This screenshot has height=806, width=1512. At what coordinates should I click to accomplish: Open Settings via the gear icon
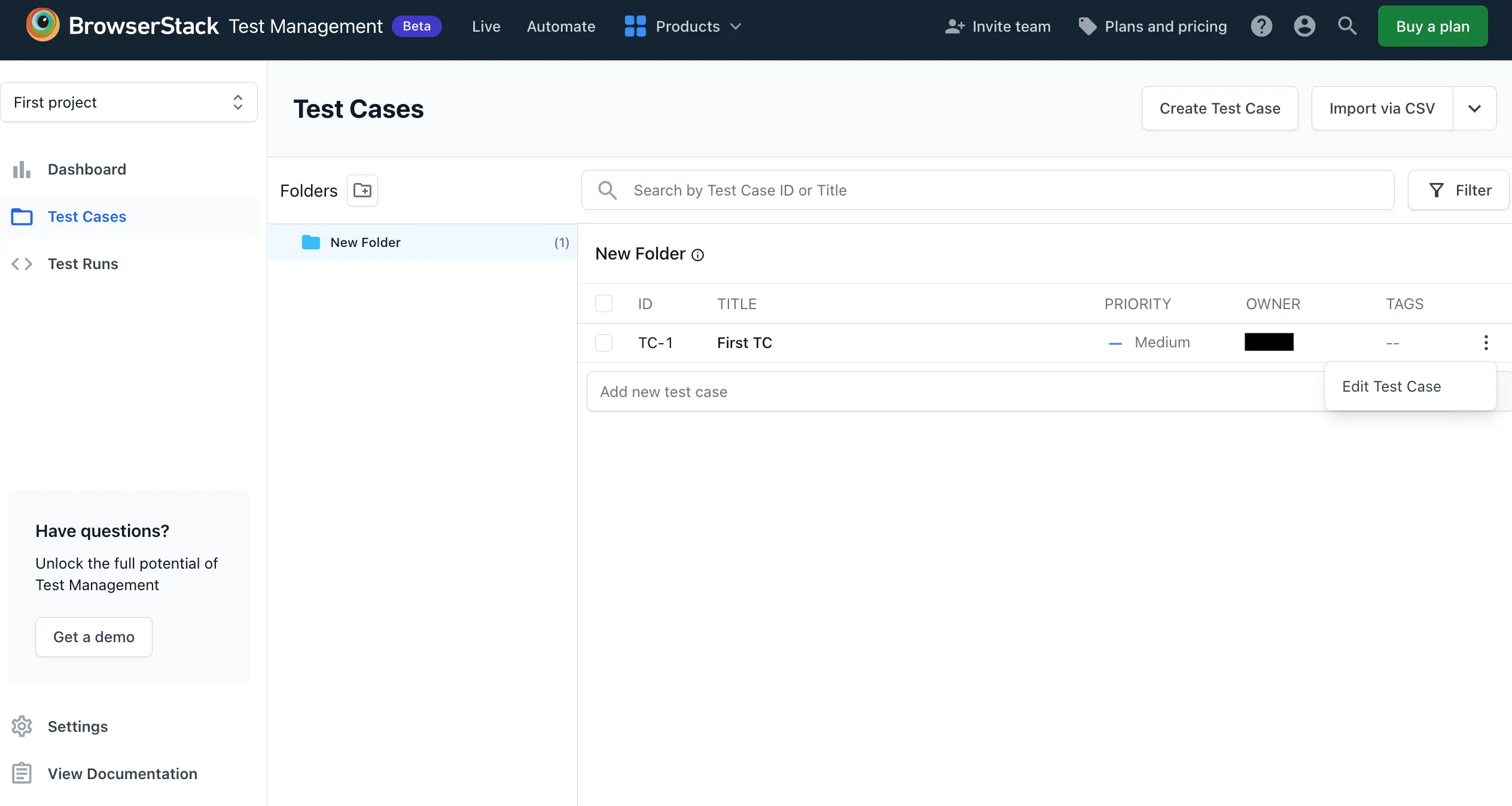click(22, 726)
